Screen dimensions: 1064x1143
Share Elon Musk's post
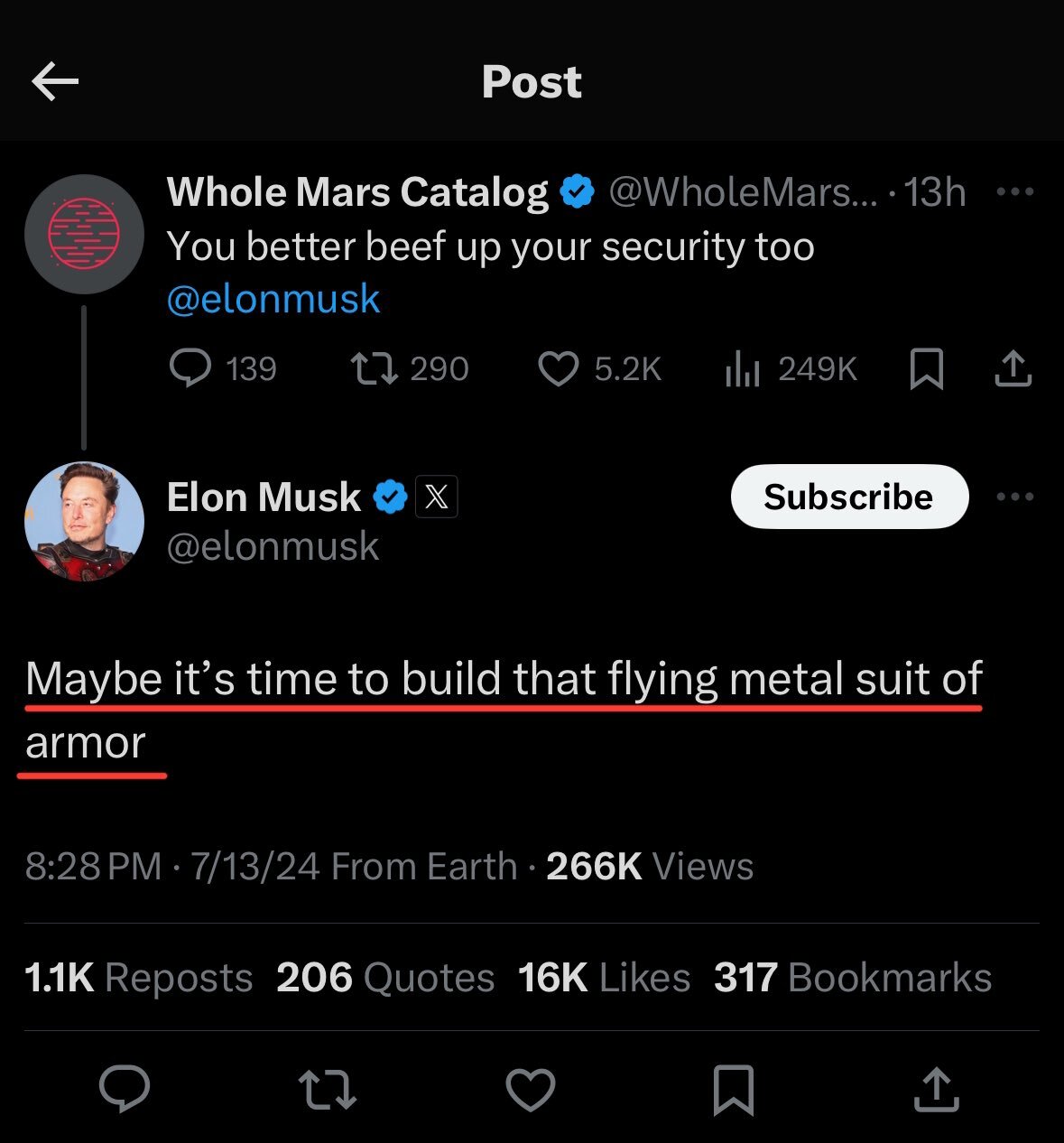click(x=936, y=1088)
